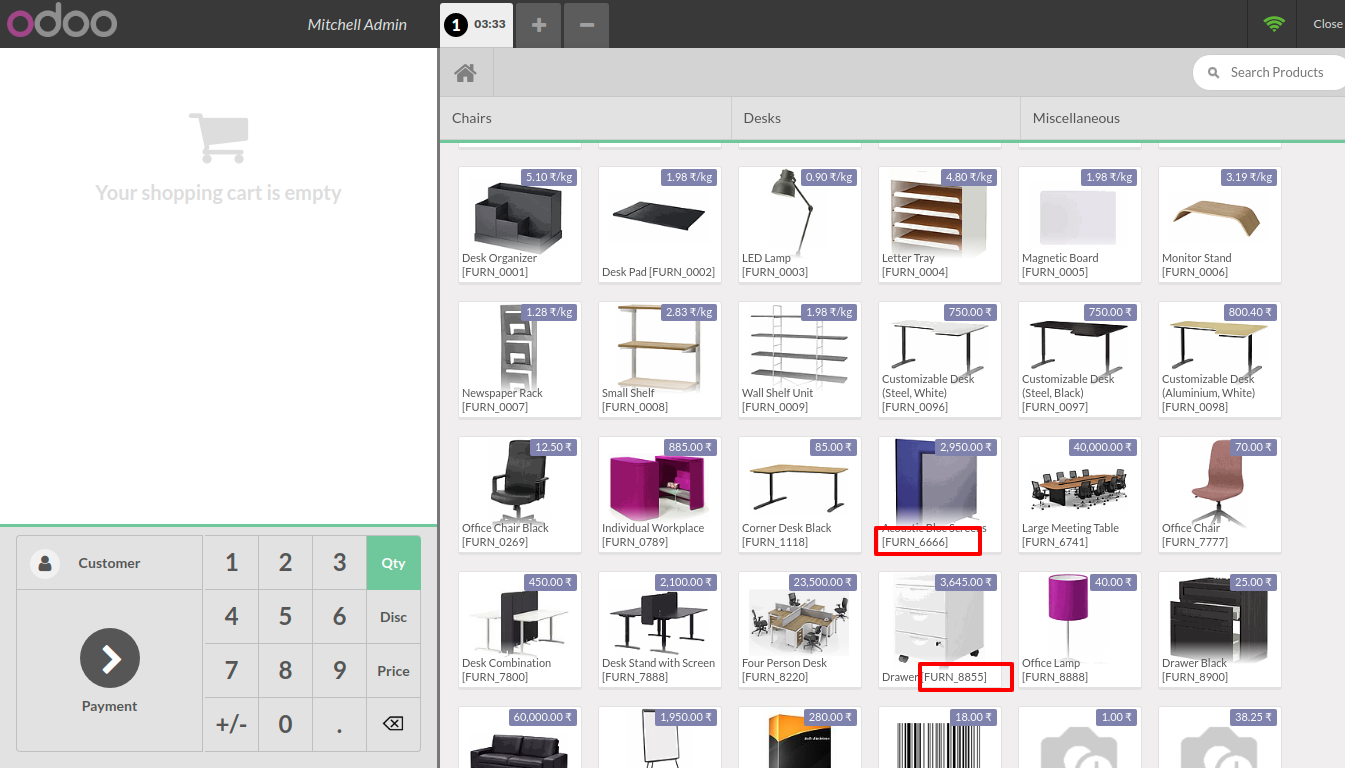Screen dimensions: 1345x768
Task: Click the Payment arrow circle icon
Action: pos(110,658)
